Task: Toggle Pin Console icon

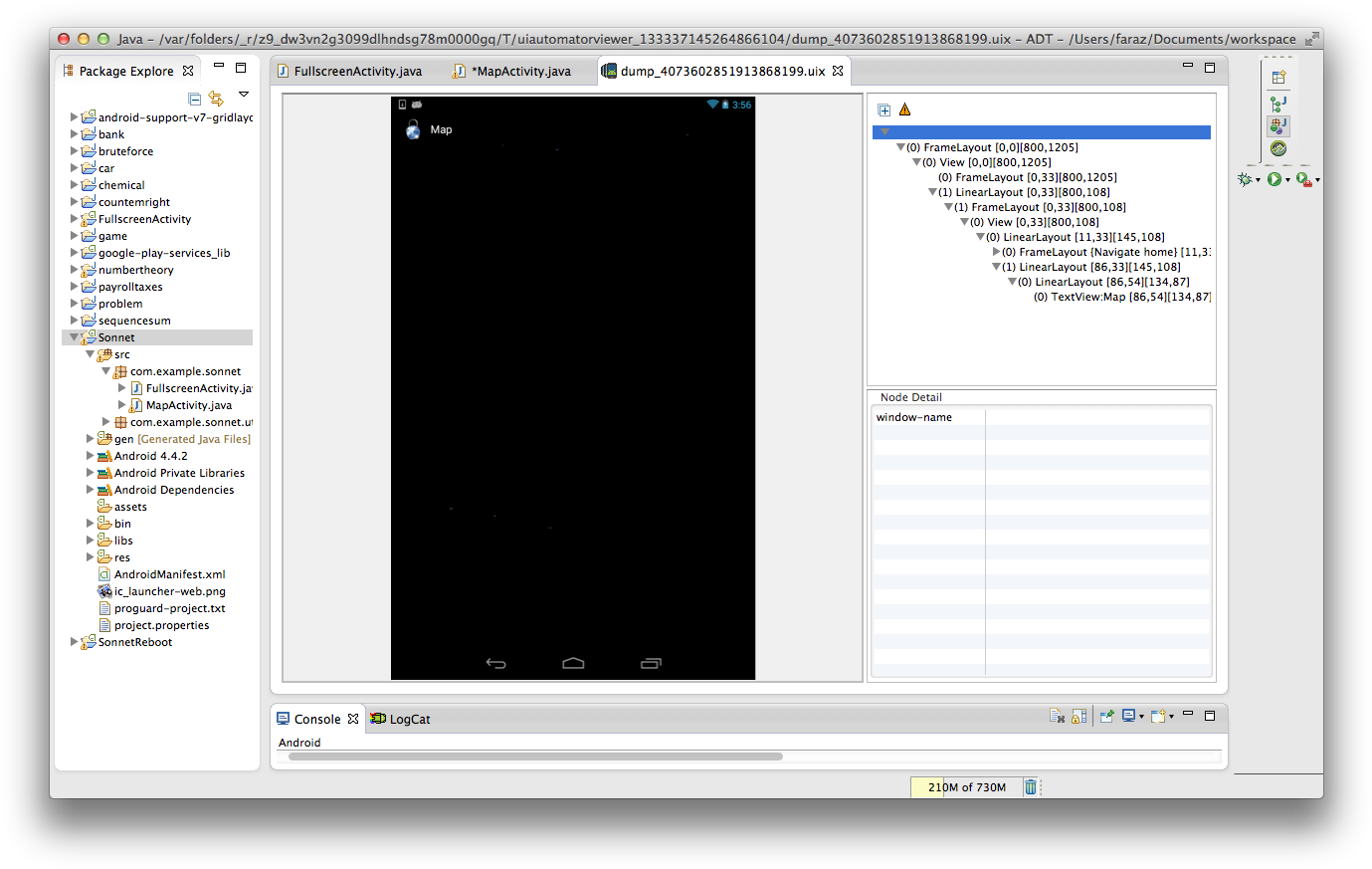Action: click(1106, 717)
